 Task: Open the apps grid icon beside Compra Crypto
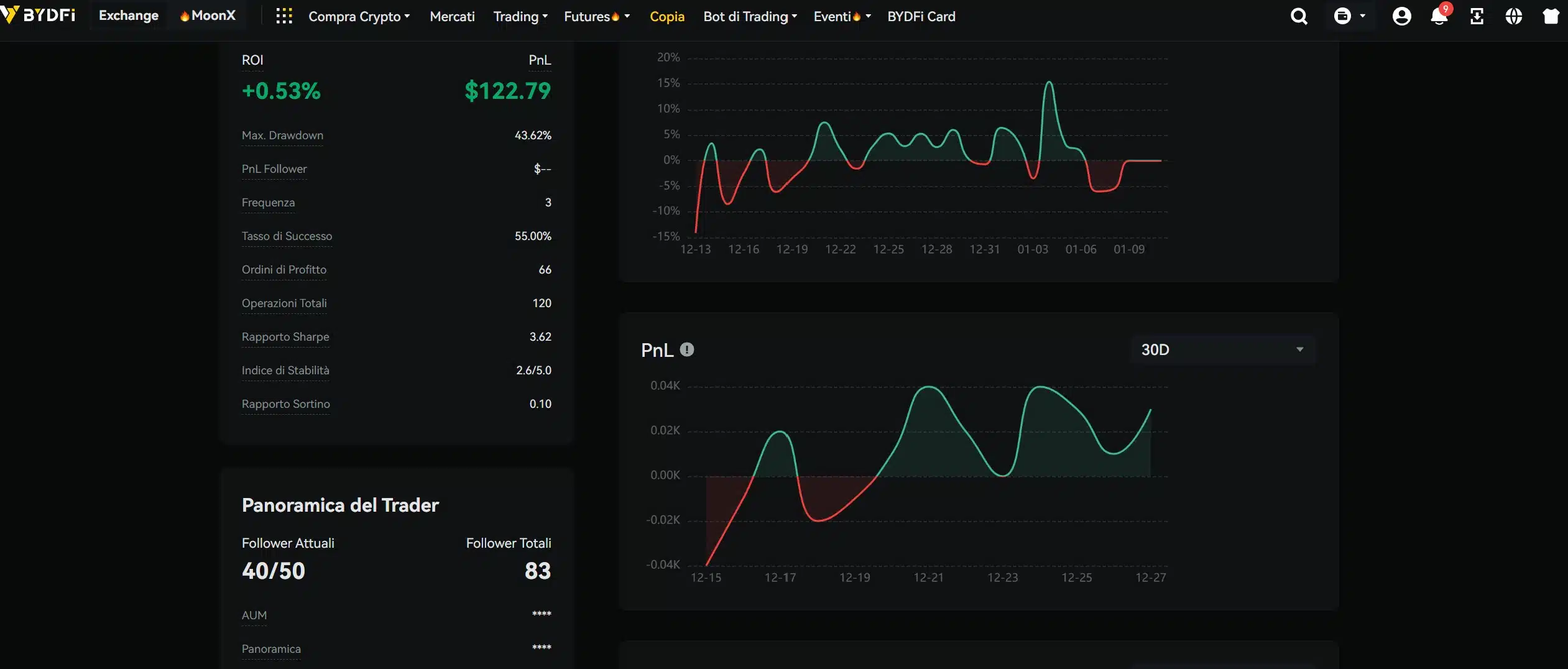[284, 16]
